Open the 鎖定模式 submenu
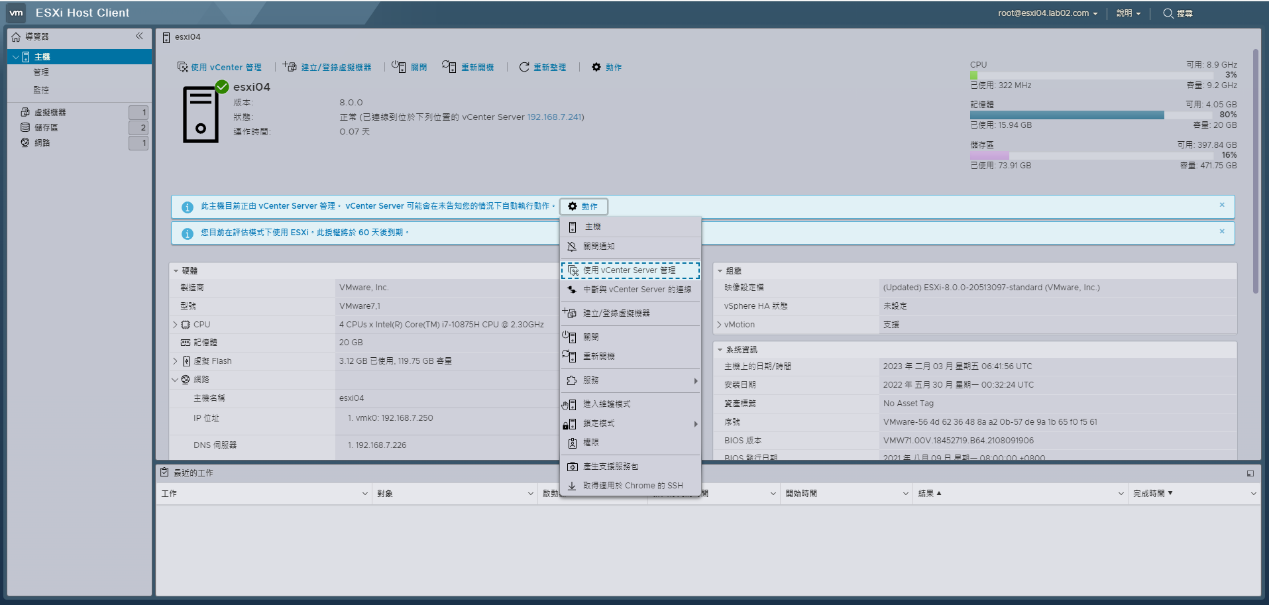 (x=630, y=424)
